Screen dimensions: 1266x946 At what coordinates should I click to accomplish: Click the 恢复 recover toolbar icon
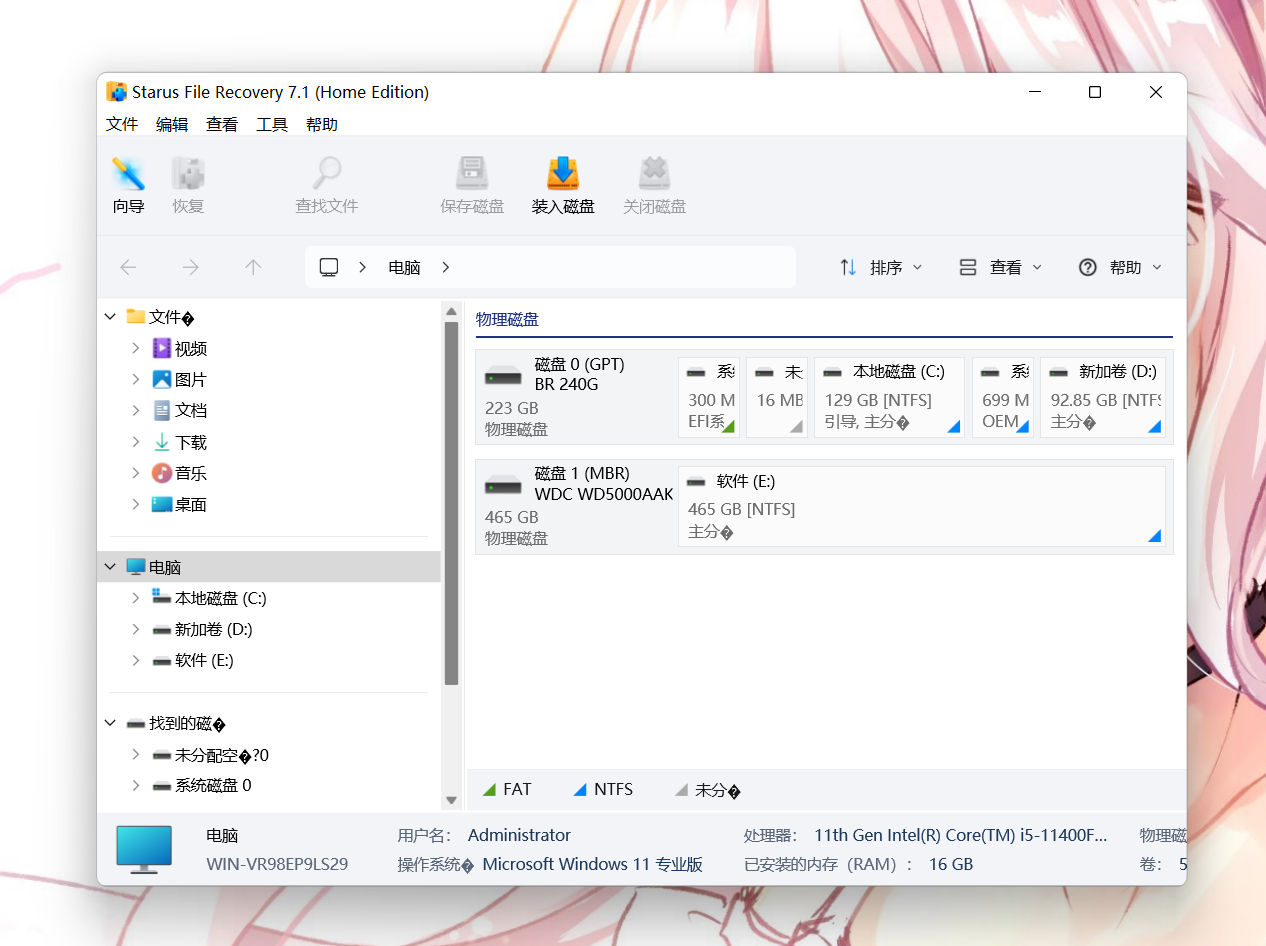pyautogui.click(x=188, y=185)
